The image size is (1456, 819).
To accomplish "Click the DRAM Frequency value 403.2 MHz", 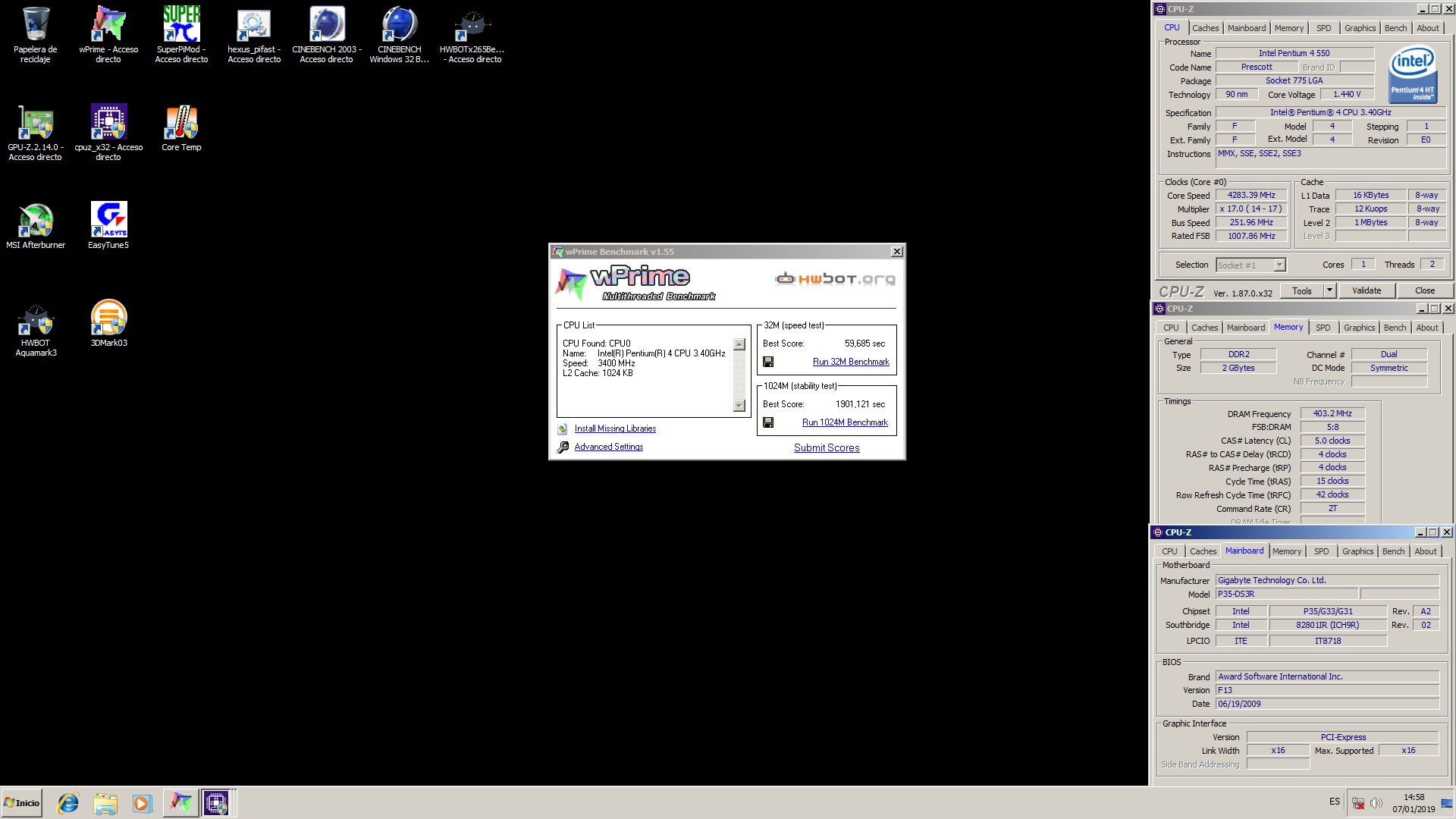I will click(1332, 413).
